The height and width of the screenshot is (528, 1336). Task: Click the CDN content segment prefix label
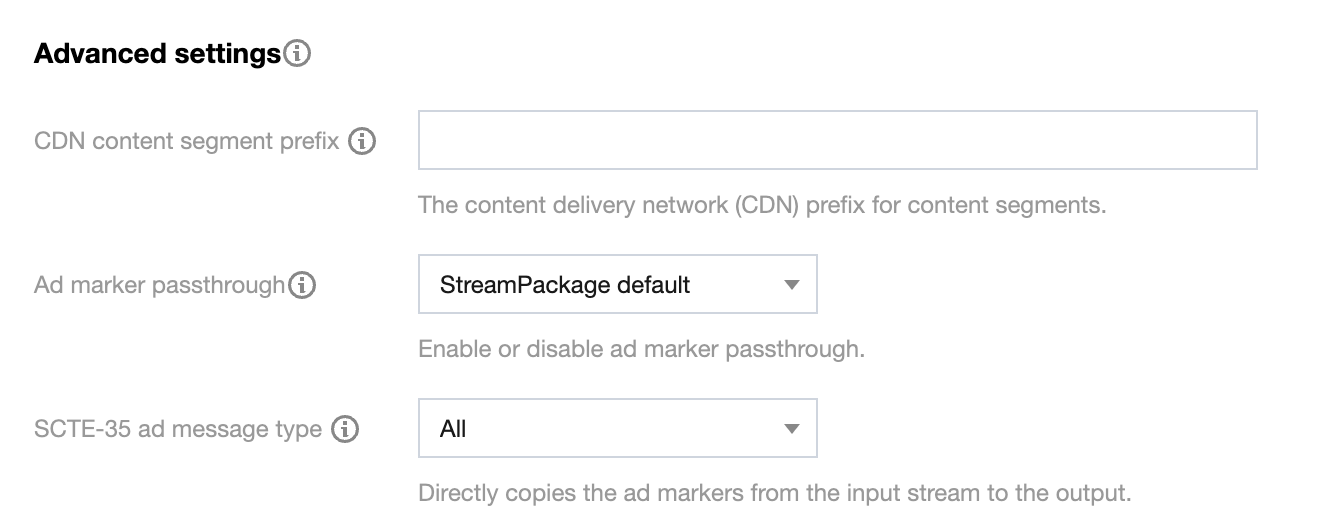[x=187, y=141]
